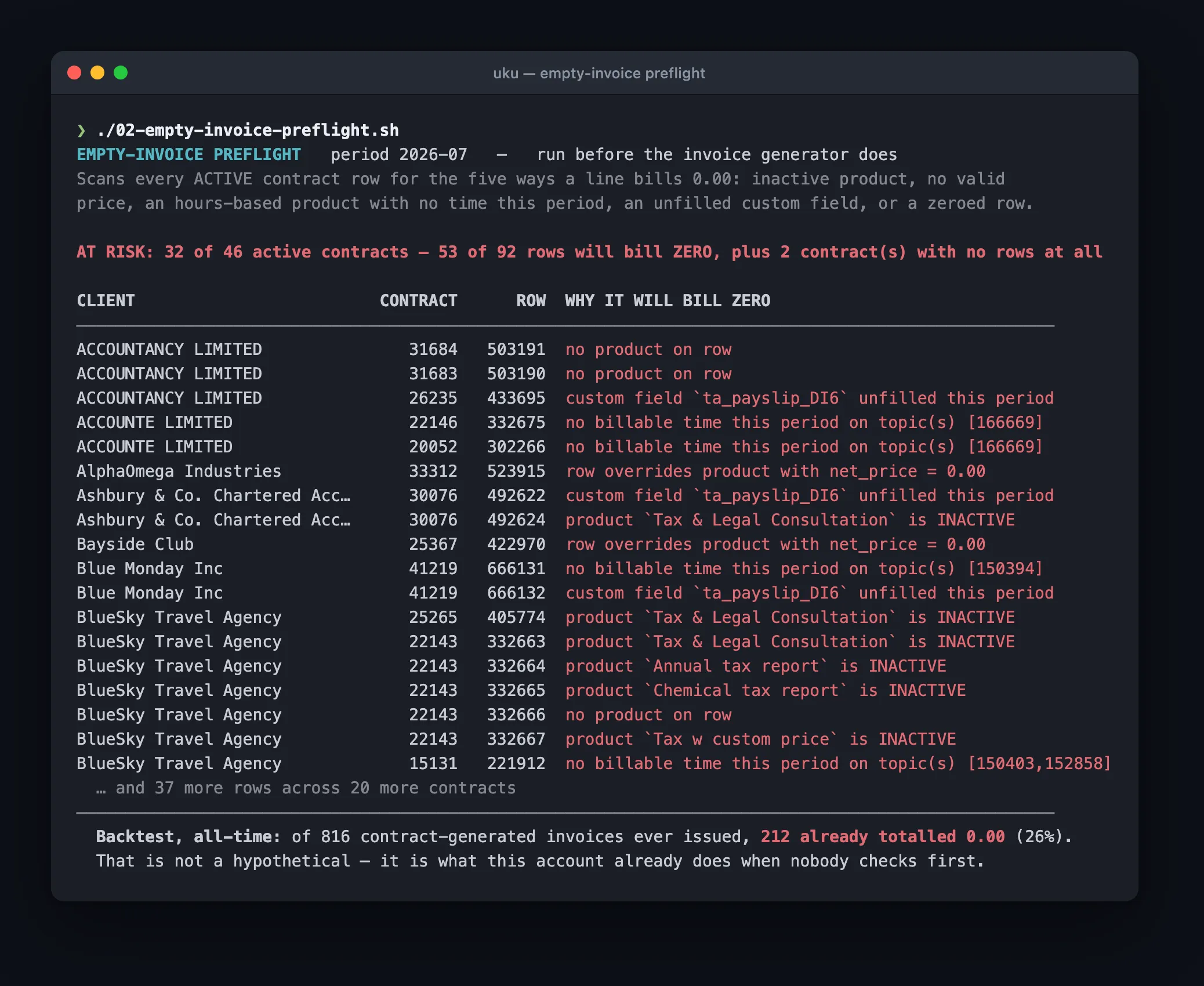1204x986 pixels.
Task: Click the '(26%)' percentage in the Backtest line
Action: pyautogui.click(x=1039, y=836)
